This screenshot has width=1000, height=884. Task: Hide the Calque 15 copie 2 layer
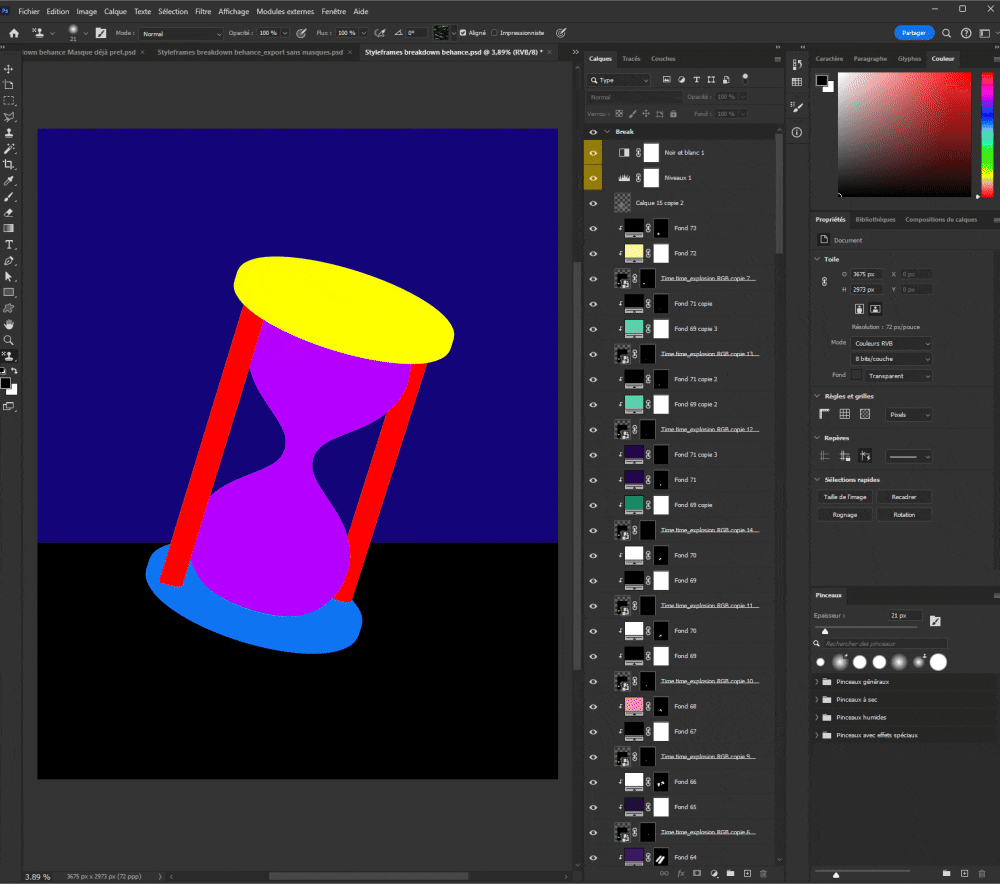pyautogui.click(x=593, y=203)
